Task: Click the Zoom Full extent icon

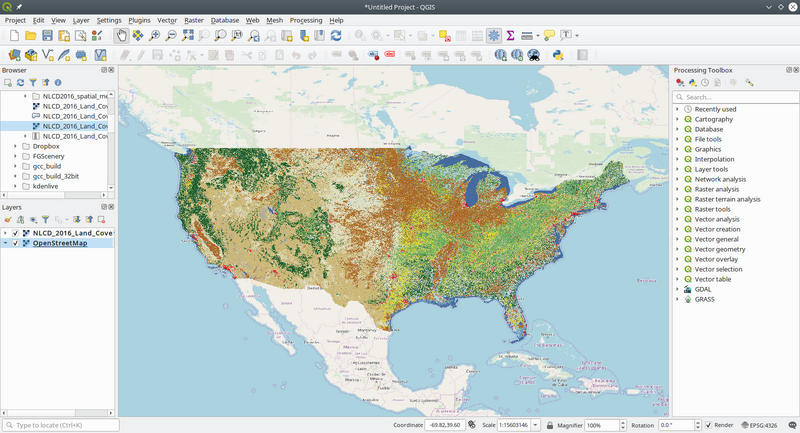Action: tap(188, 36)
